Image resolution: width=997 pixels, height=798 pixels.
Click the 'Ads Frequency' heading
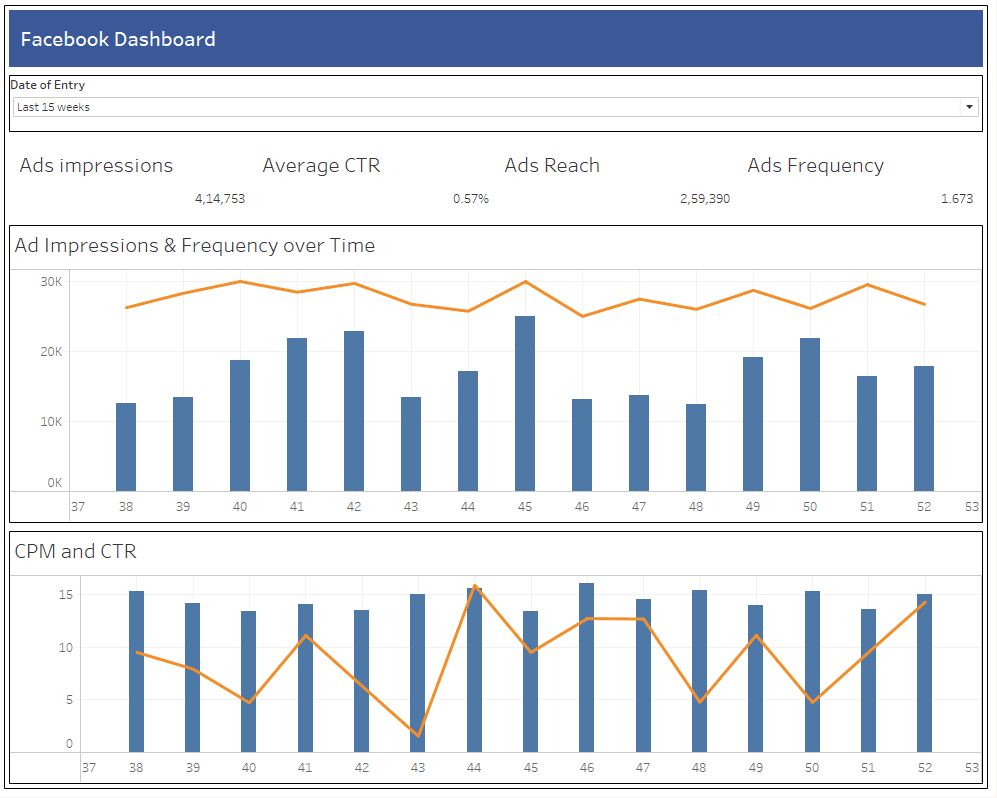click(816, 165)
